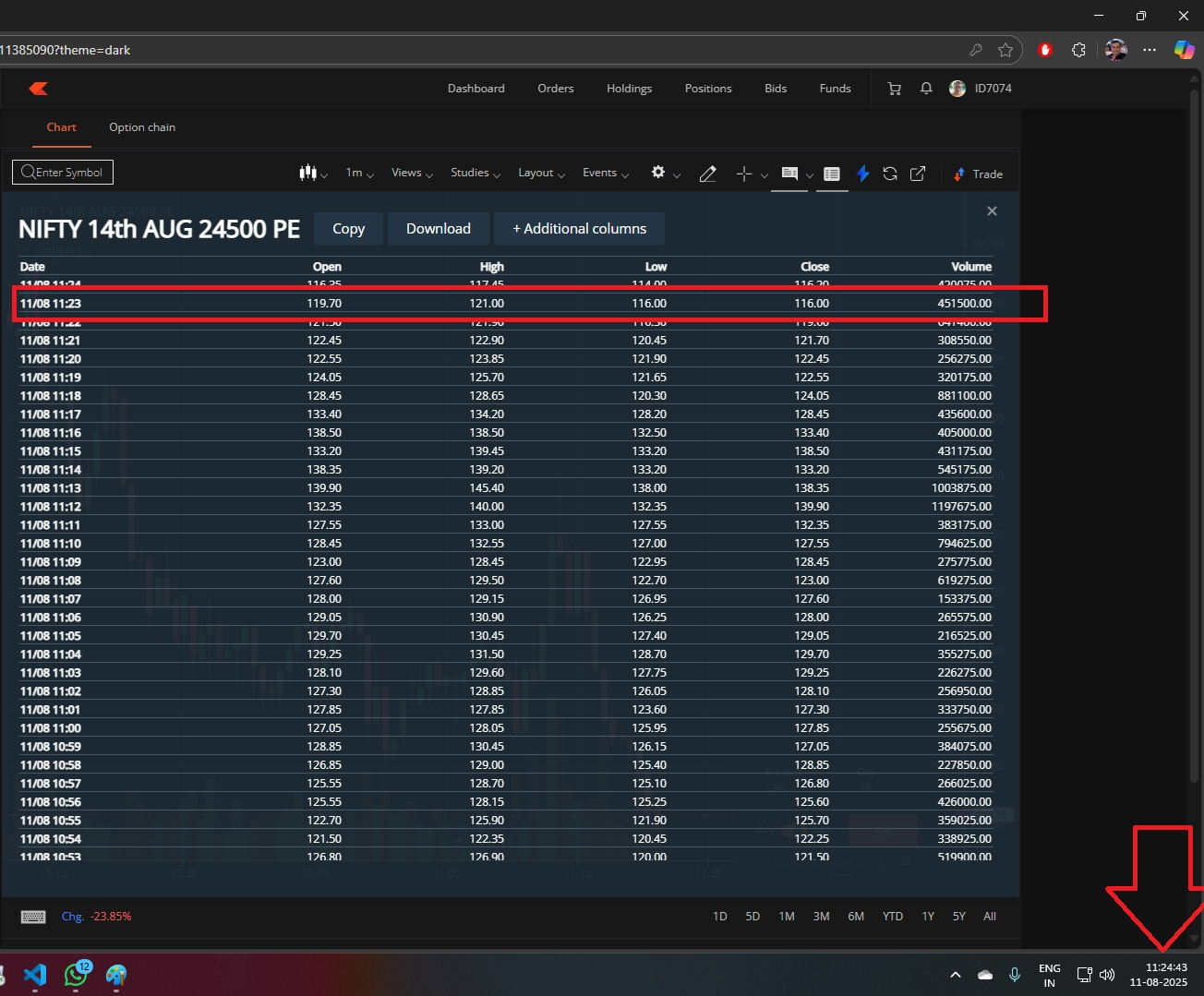The width and height of the screenshot is (1204, 996).
Task: Select the All range button
Action: 990,917
